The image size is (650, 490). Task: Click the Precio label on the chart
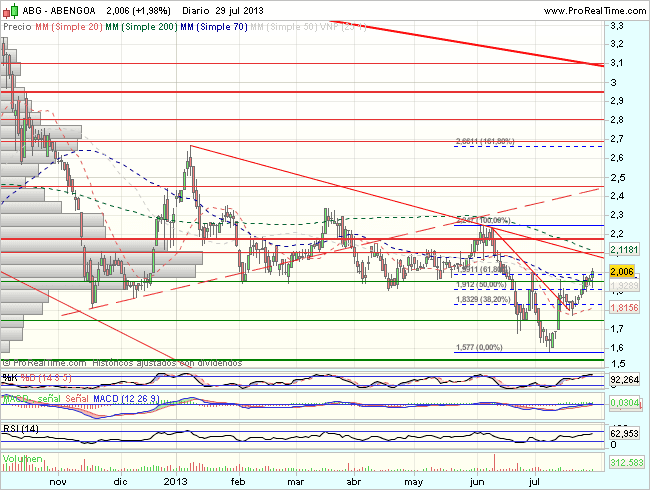tap(17, 28)
